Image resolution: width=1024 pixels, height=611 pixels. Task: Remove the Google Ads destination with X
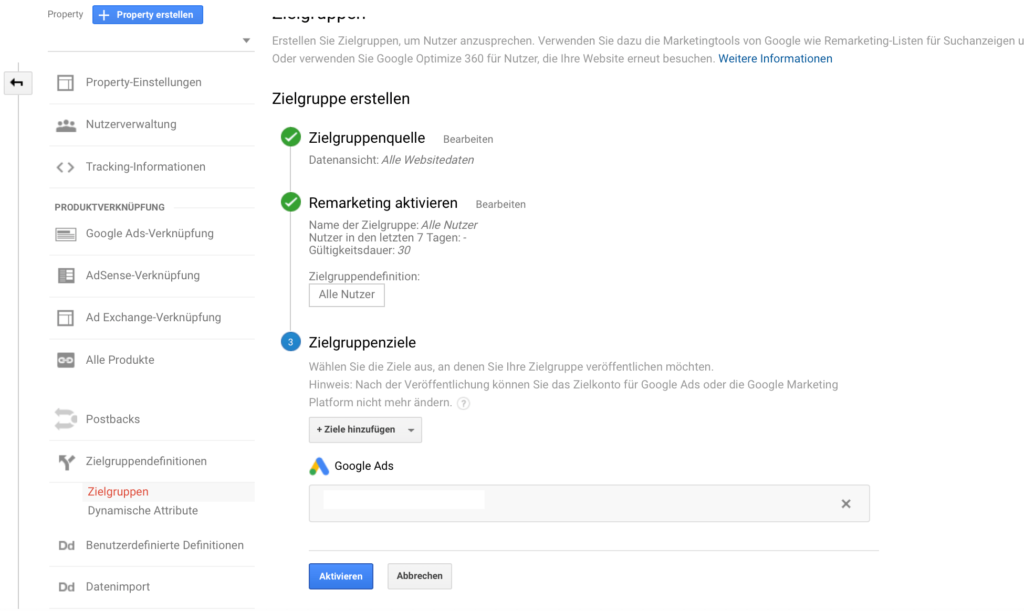846,504
